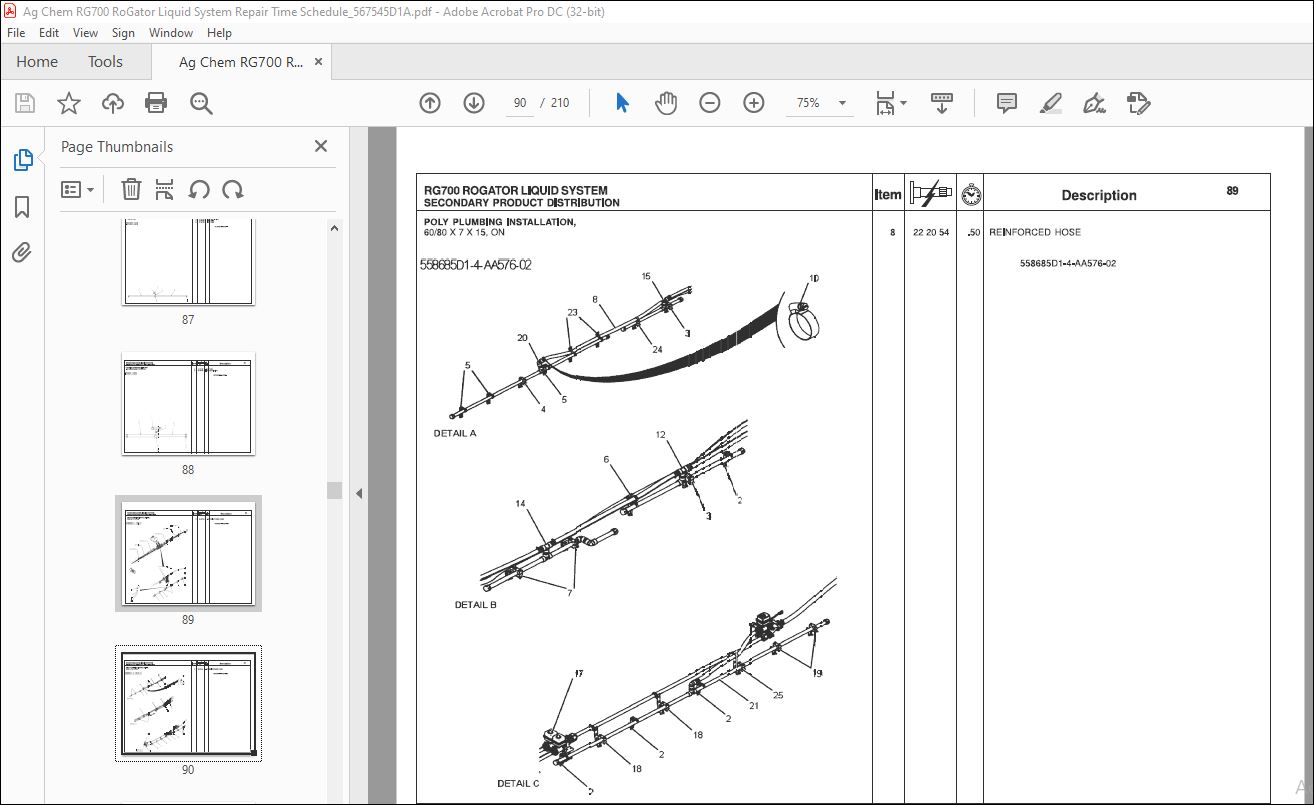The width and height of the screenshot is (1314, 805).
Task: Activate the Selection arrow tool
Action: pos(622,103)
